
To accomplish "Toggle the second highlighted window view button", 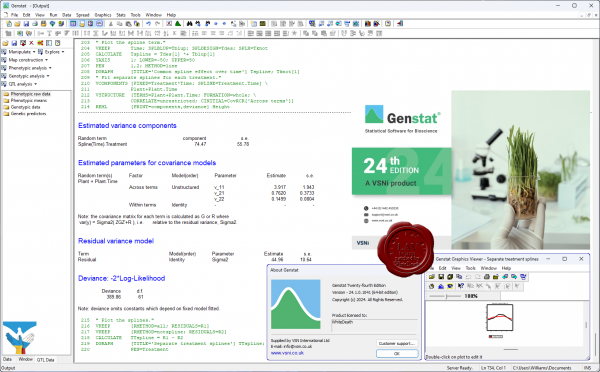I will (x=82, y=23).
